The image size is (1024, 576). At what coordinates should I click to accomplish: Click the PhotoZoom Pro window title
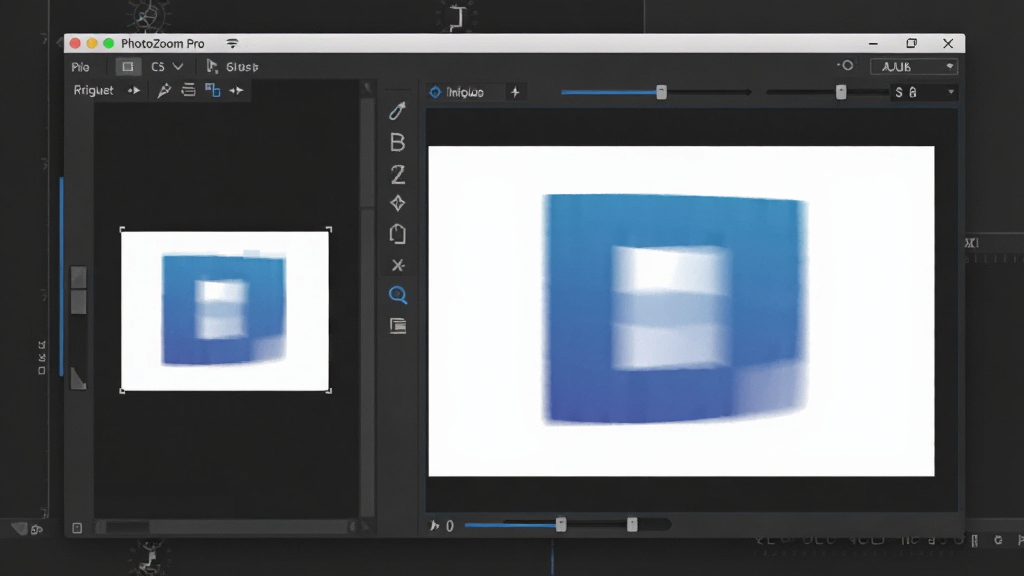[x=163, y=44]
